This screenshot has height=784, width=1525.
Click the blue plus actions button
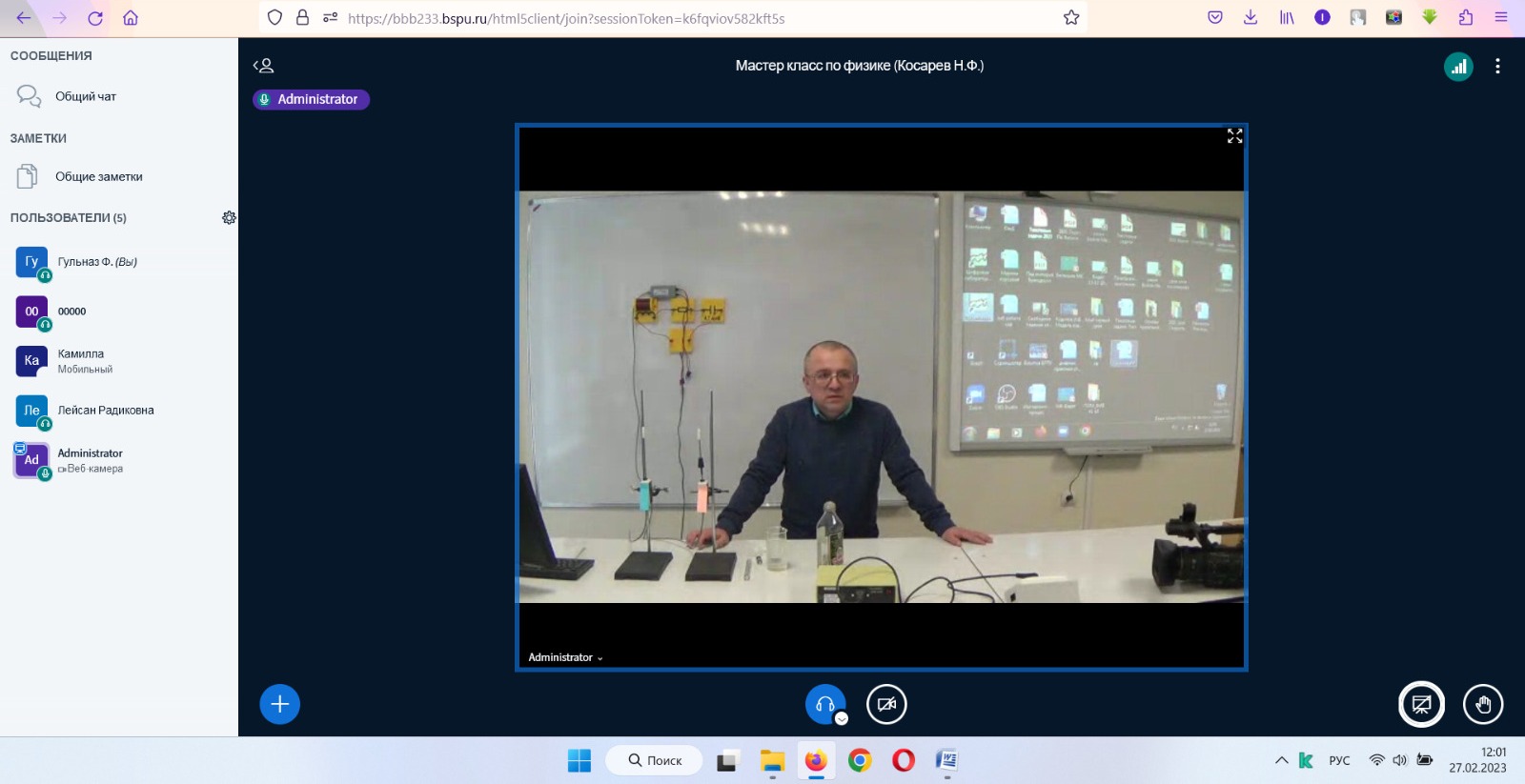click(x=279, y=704)
